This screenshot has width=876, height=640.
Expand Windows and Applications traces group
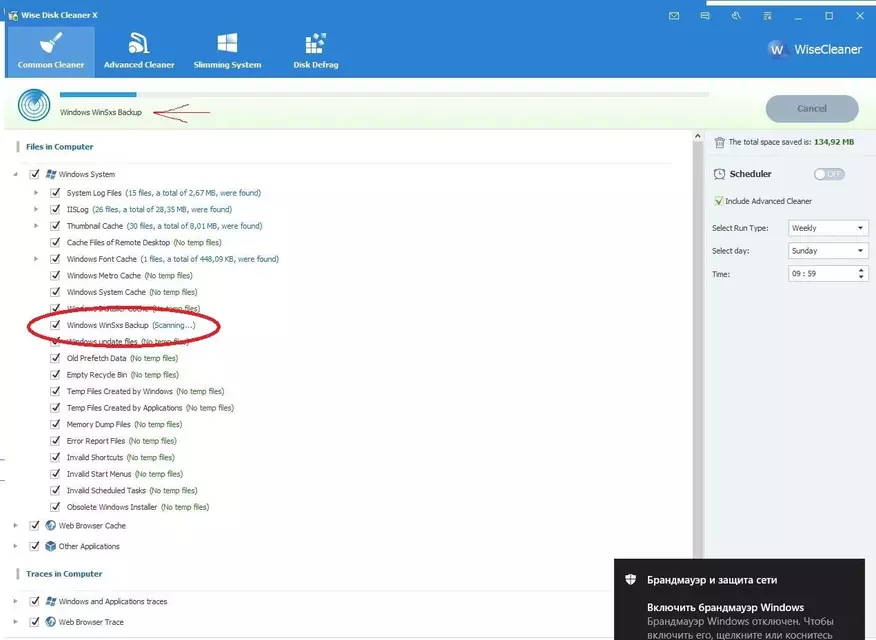point(16,601)
